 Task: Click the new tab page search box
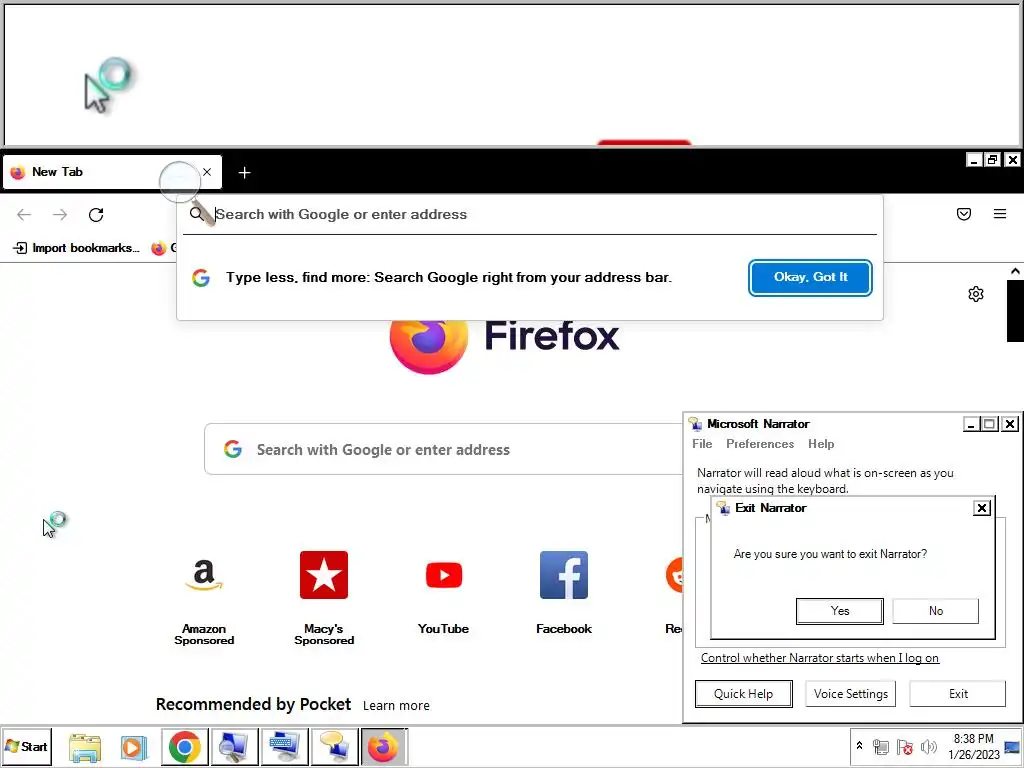[444, 449]
